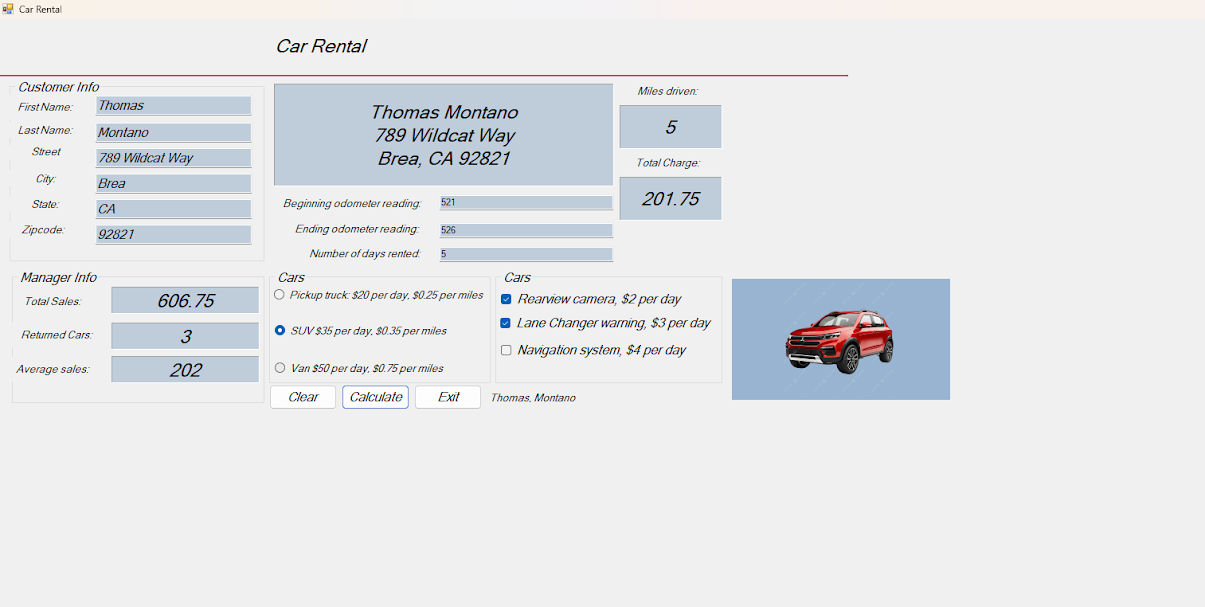Focus the Ending odometer reading field
Screen dimensions: 1205x607
click(x=525, y=230)
